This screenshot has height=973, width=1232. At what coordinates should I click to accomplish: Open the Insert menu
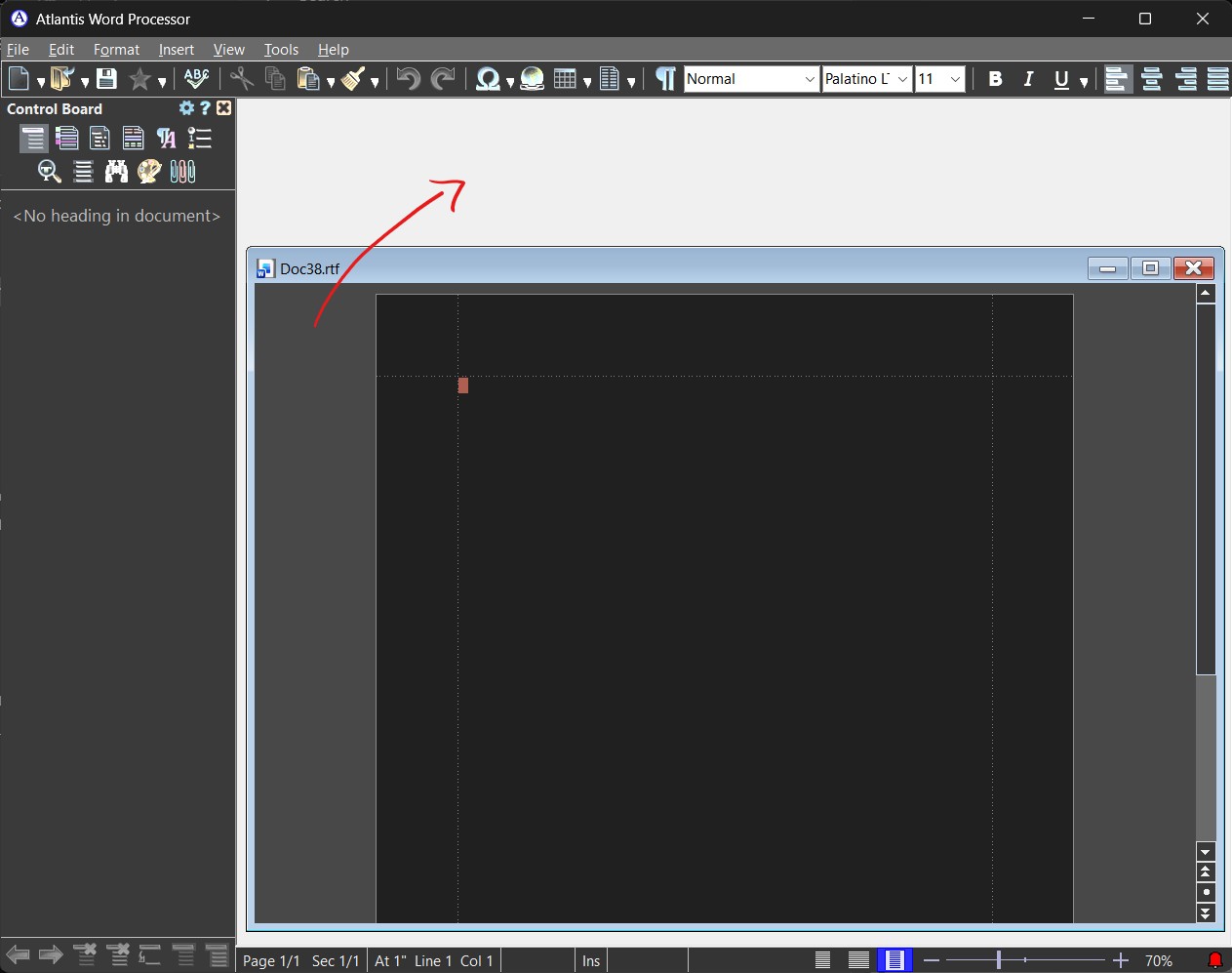177,50
